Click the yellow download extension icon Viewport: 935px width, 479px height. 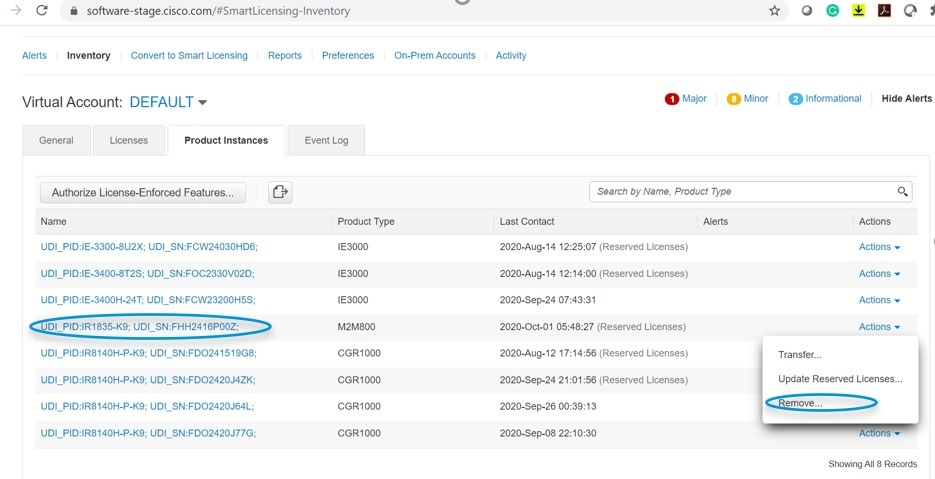858,11
